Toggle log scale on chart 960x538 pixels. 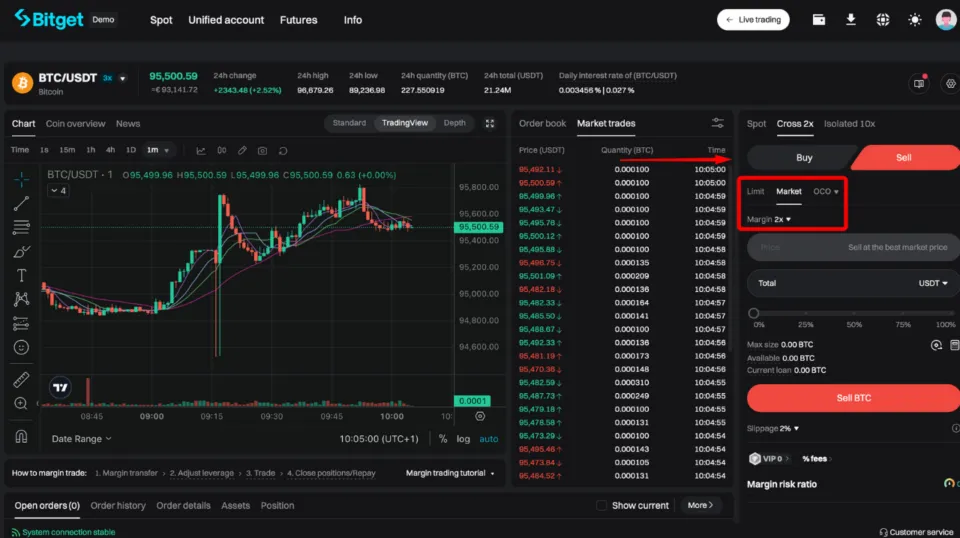(x=464, y=439)
